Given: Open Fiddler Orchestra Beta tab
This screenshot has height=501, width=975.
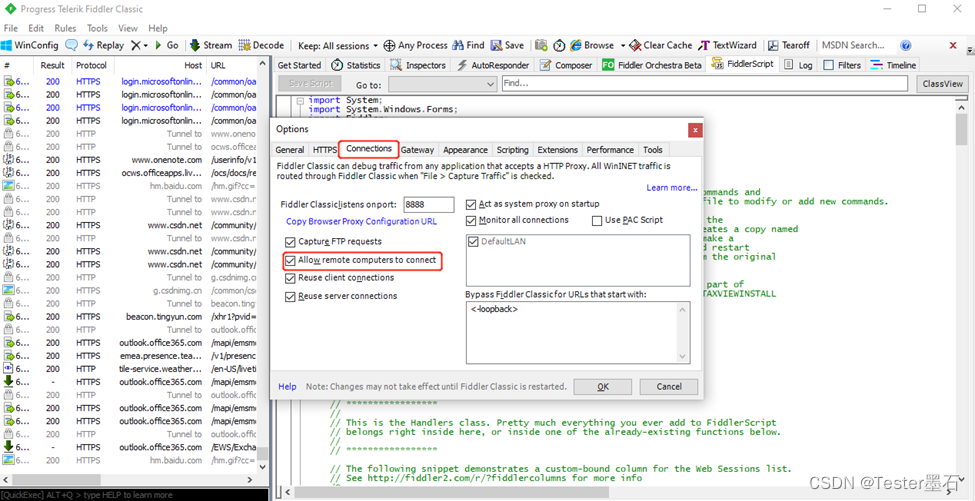Looking at the screenshot, I should 652,65.
